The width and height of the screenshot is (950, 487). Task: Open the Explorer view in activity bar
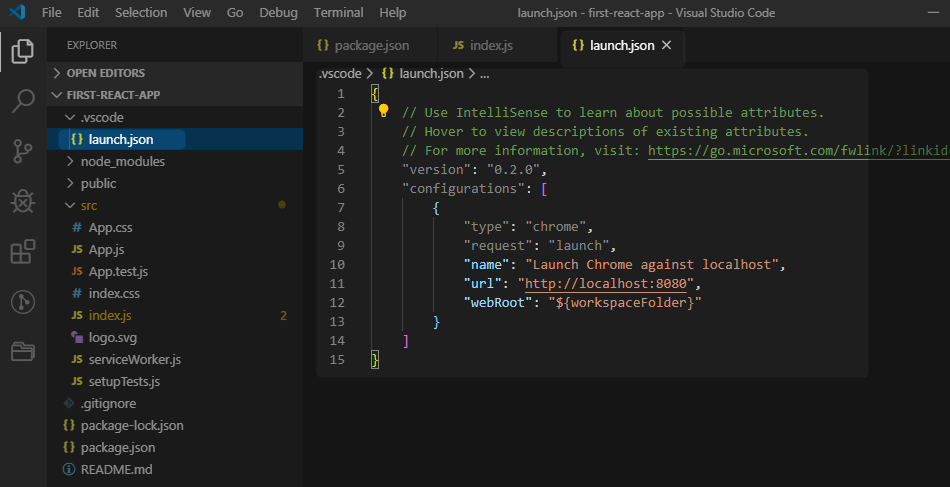click(x=23, y=51)
